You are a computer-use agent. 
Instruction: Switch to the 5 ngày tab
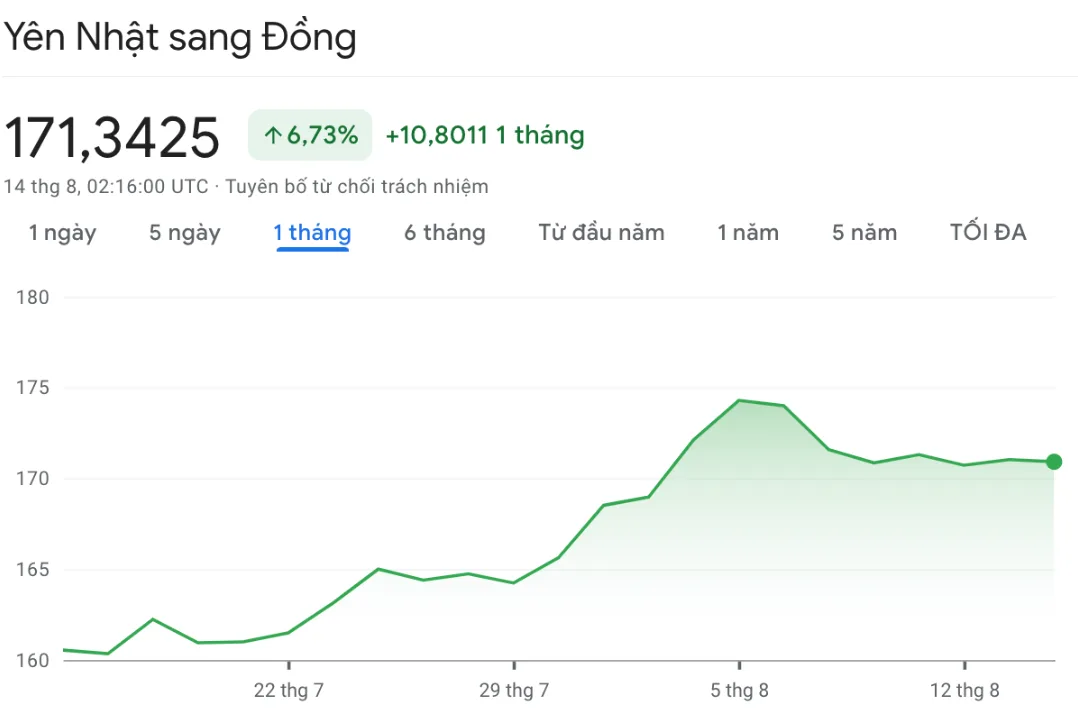pyautogui.click(x=185, y=233)
